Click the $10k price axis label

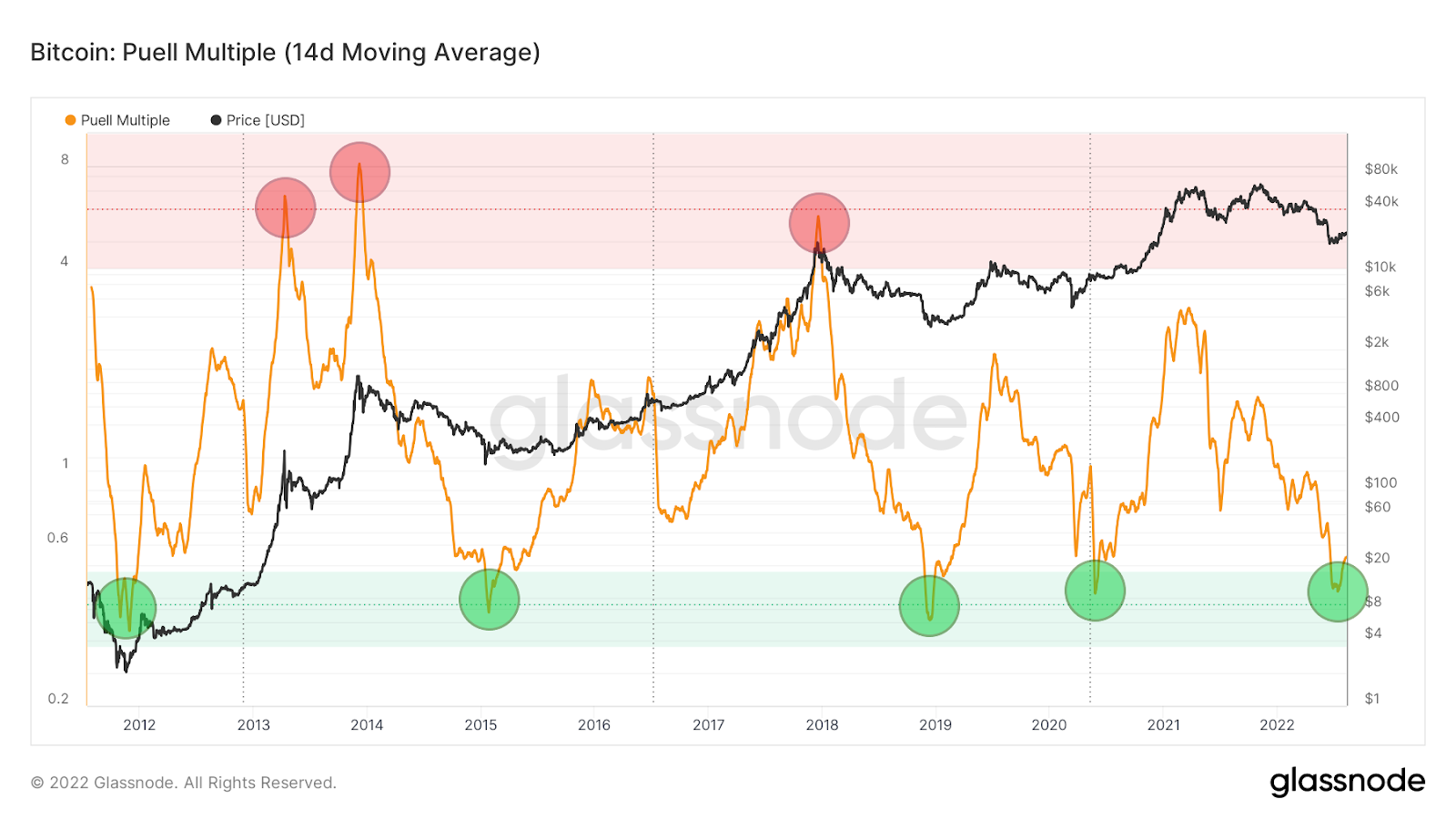pyautogui.click(x=1380, y=267)
